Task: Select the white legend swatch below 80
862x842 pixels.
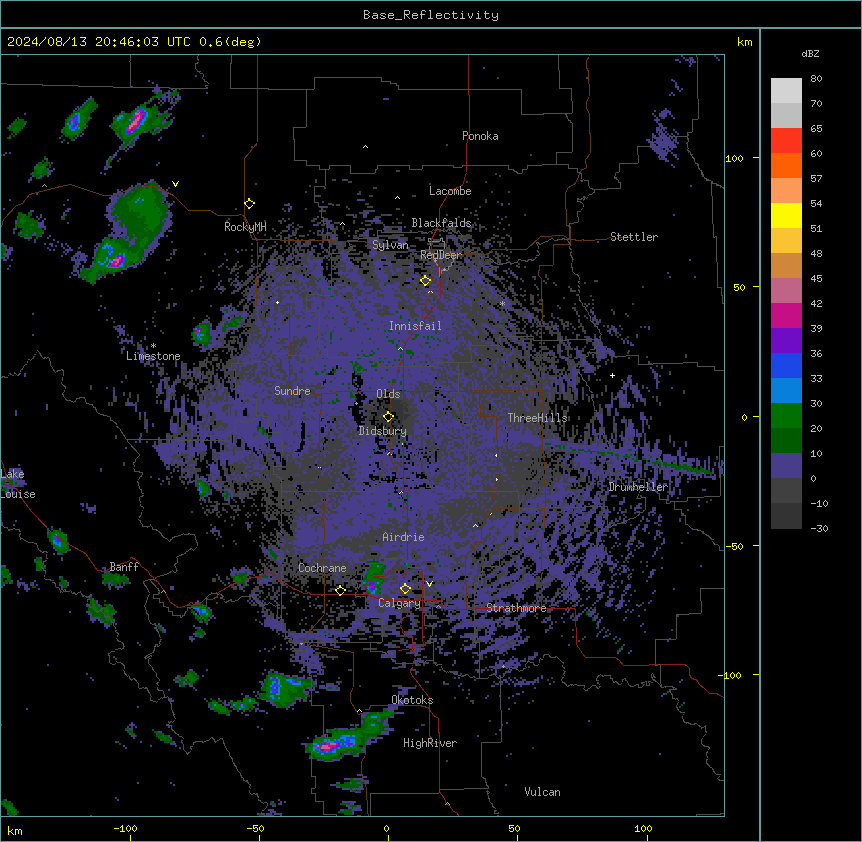Action: point(786,90)
